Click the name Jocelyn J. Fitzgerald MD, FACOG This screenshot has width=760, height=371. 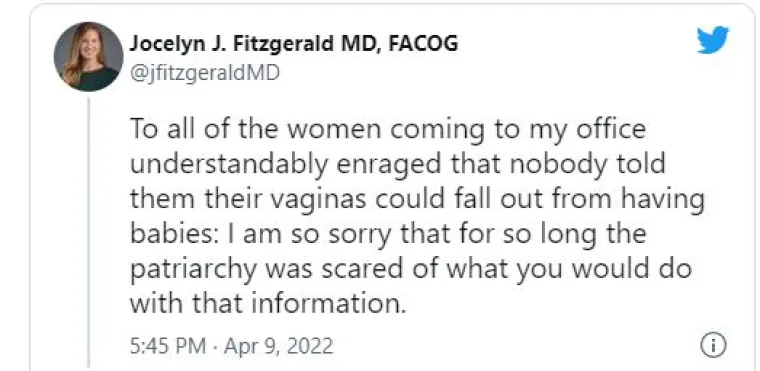(294, 44)
